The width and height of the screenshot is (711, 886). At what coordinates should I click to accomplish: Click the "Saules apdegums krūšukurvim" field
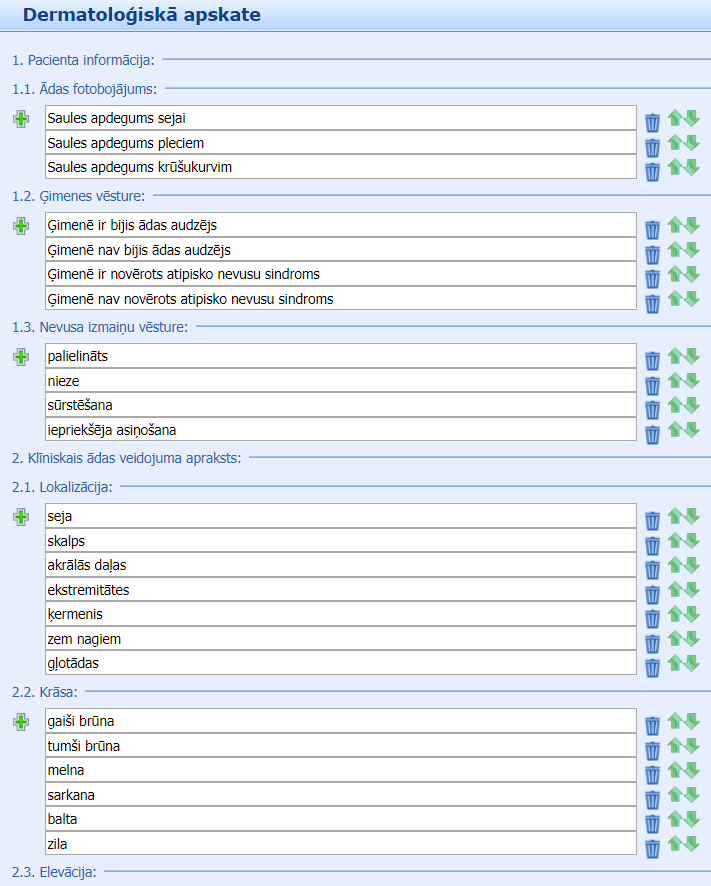(340, 167)
